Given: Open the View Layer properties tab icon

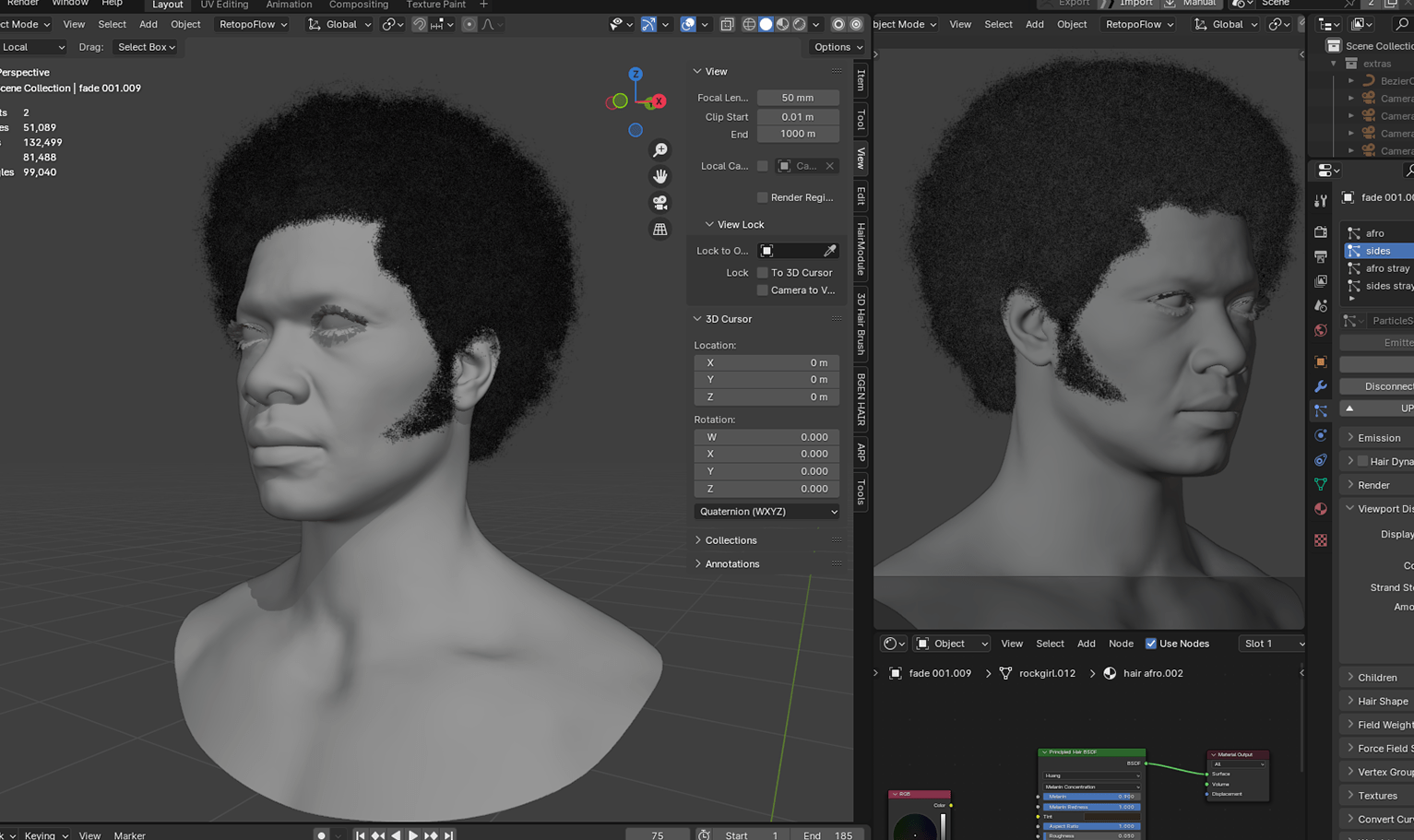Looking at the screenshot, I should 1321,281.
